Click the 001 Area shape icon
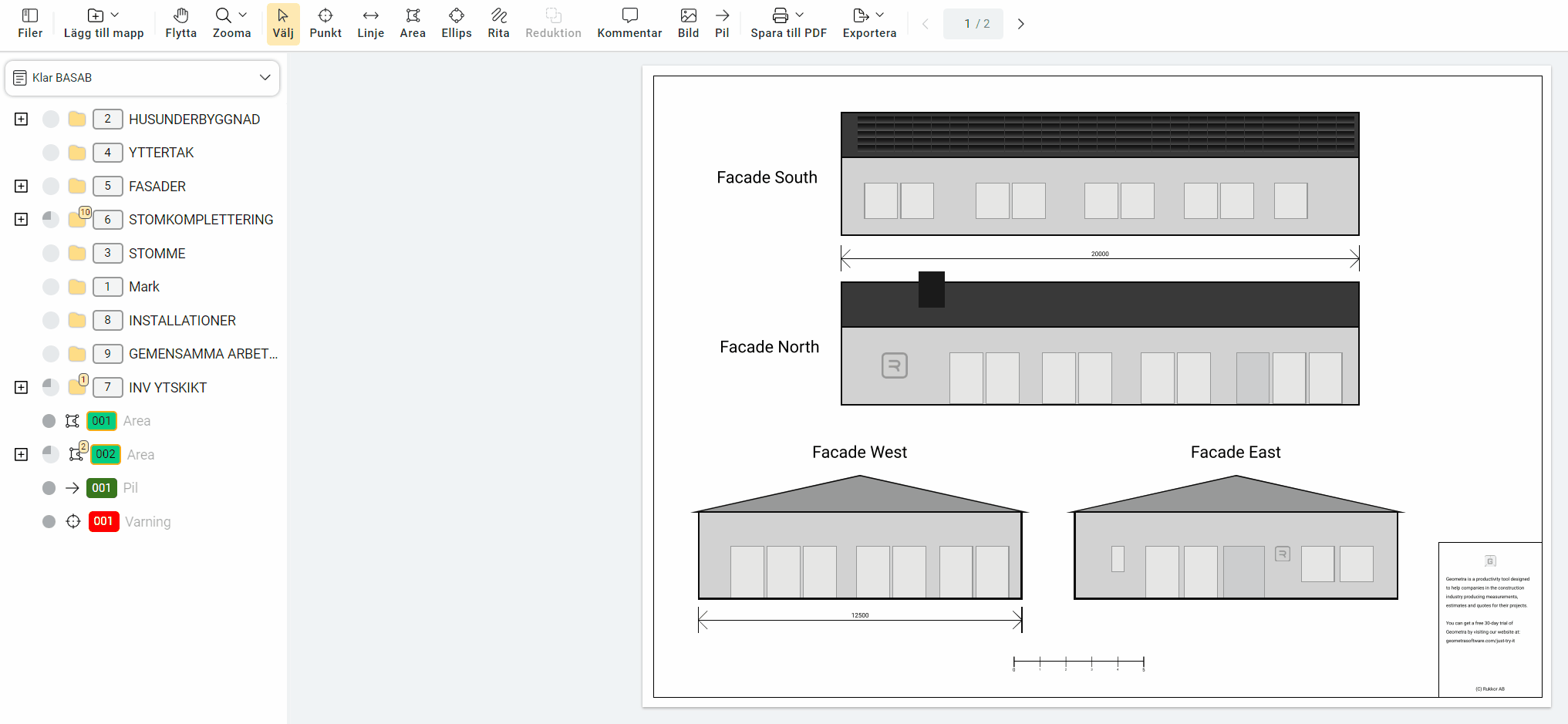Screen dimensions: 1568x724 click(72, 421)
